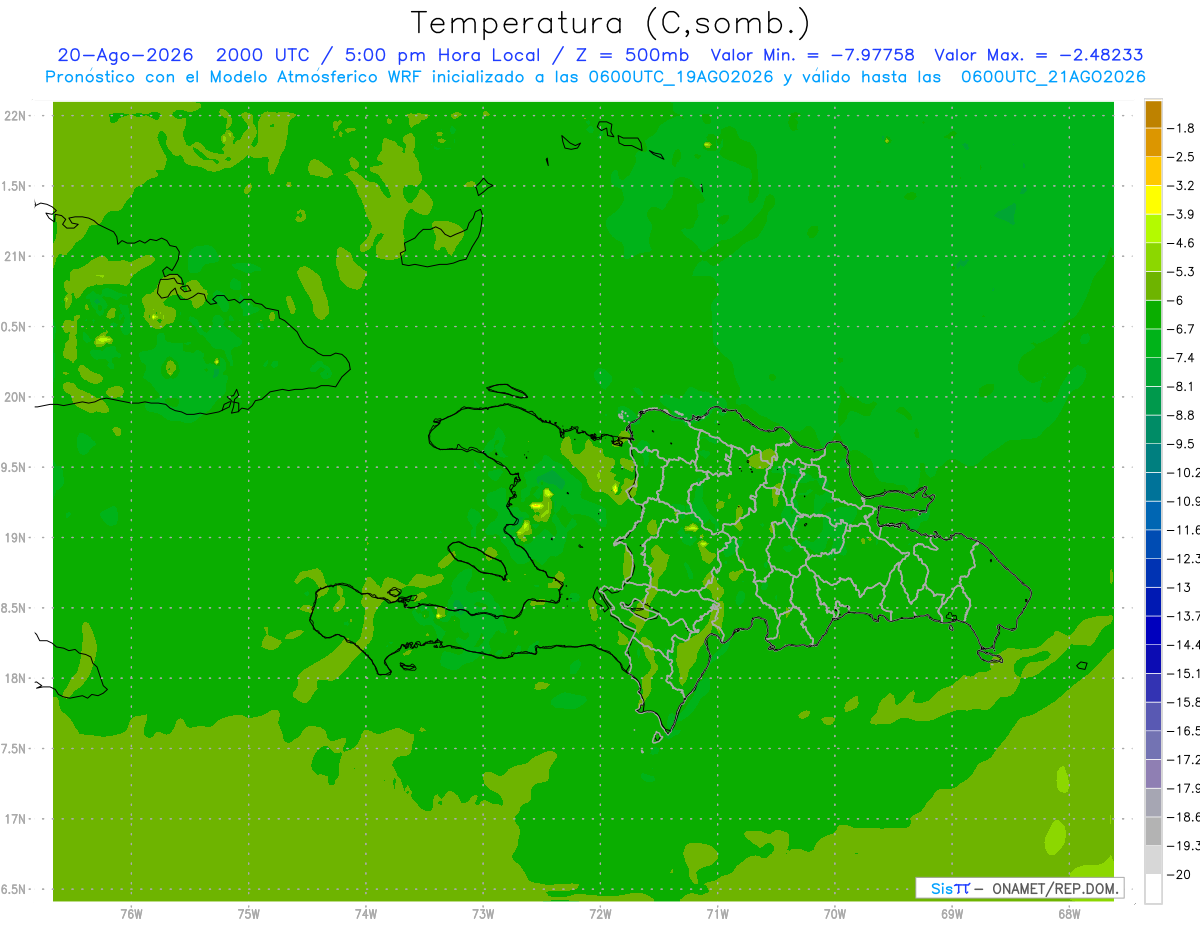Click the 'Valor Max. = -2.48233' readout

tap(1039, 55)
